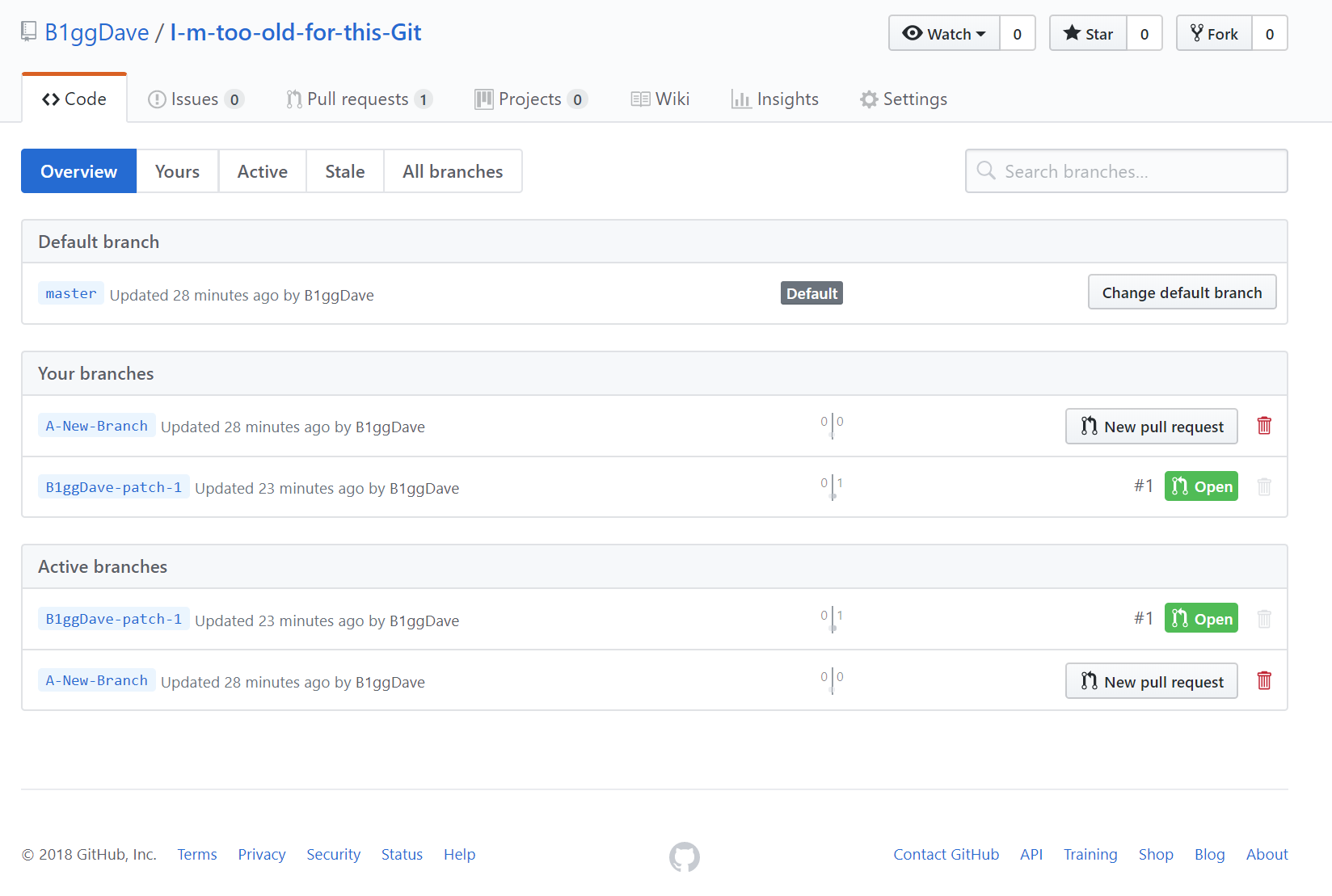This screenshot has height=896, width=1332.
Task: Open I-m-too-old-for-this-Git repository link
Action: pyautogui.click(x=295, y=32)
